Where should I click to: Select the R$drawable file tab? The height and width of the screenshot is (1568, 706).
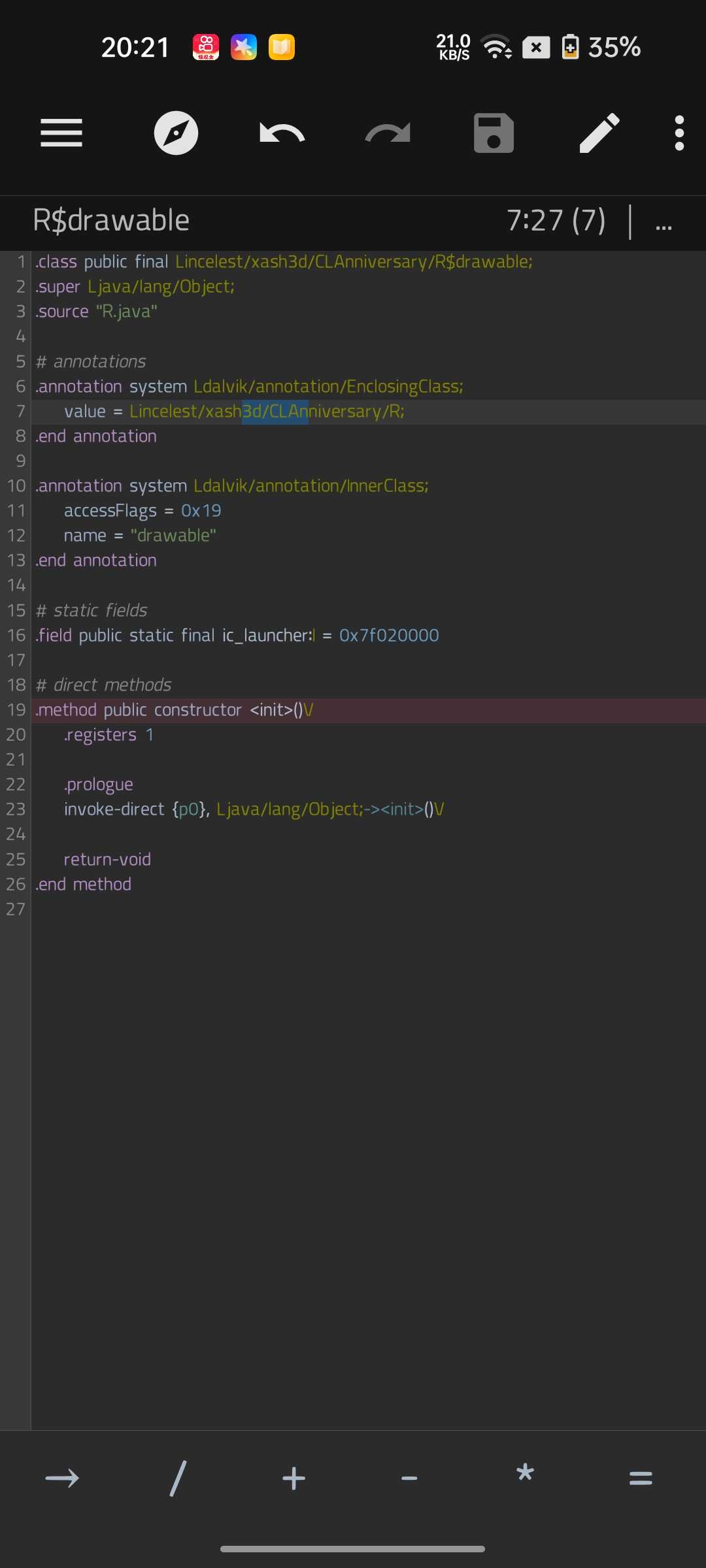click(111, 221)
